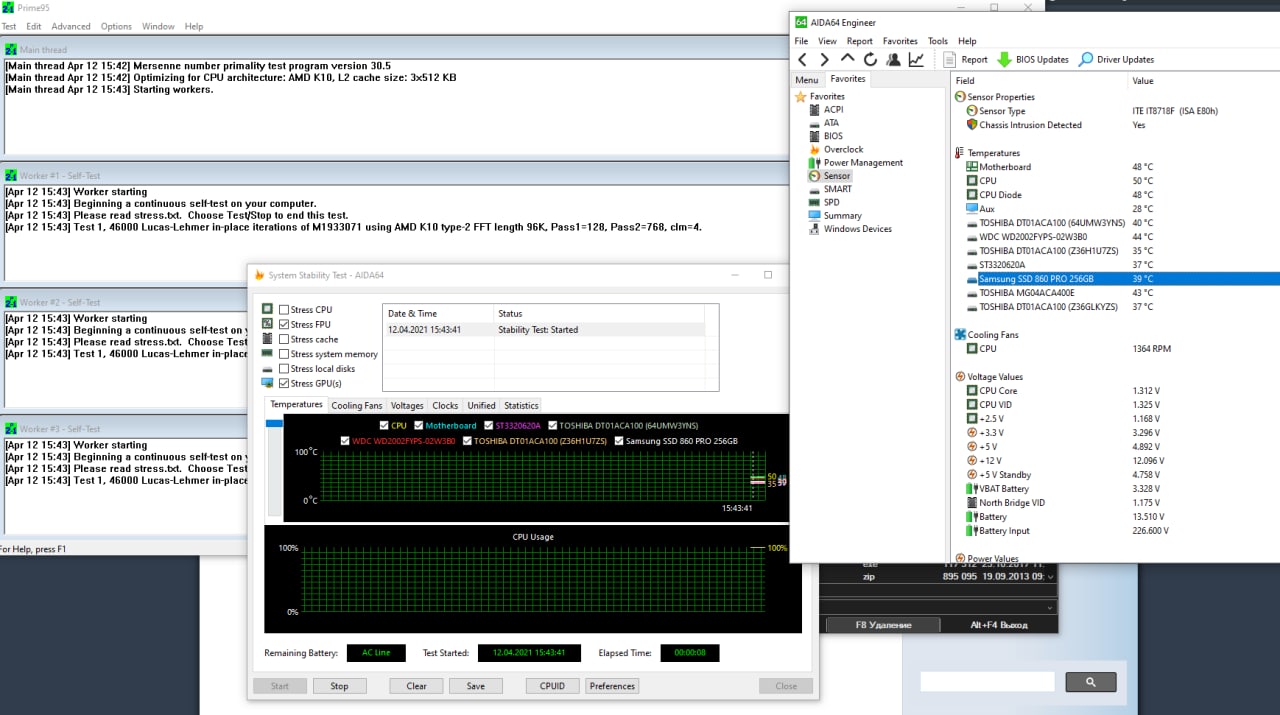This screenshot has height=715, width=1280.
Task: Enable Stress CPU checkbox
Action: tap(284, 310)
